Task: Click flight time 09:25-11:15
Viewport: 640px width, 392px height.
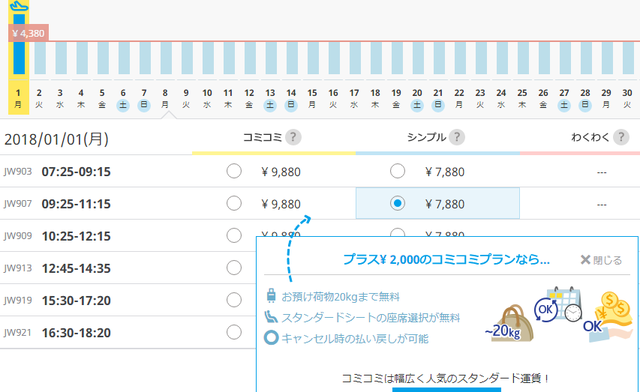Action: click(76, 204)
